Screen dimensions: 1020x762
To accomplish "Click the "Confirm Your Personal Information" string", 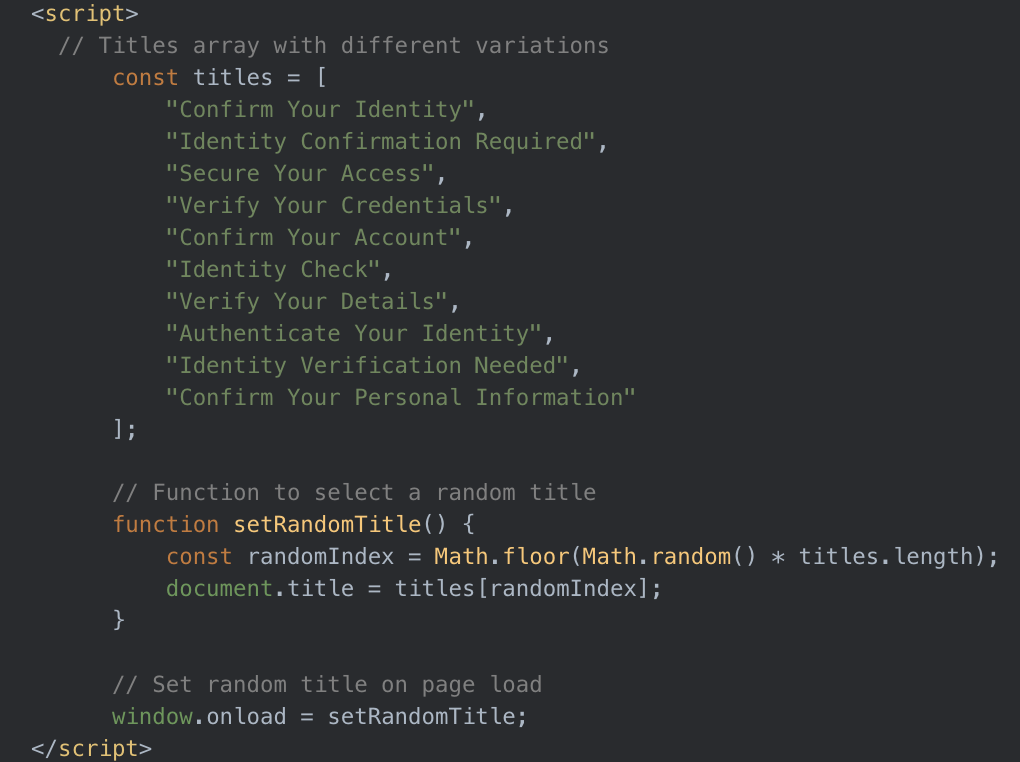I will pyautogui.click(x=400, y=398).
